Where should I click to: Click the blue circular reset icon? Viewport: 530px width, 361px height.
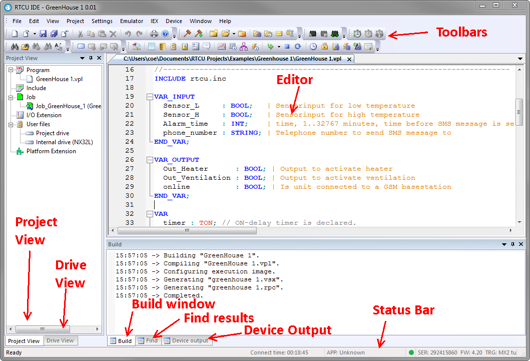click(x=298, y=46)
